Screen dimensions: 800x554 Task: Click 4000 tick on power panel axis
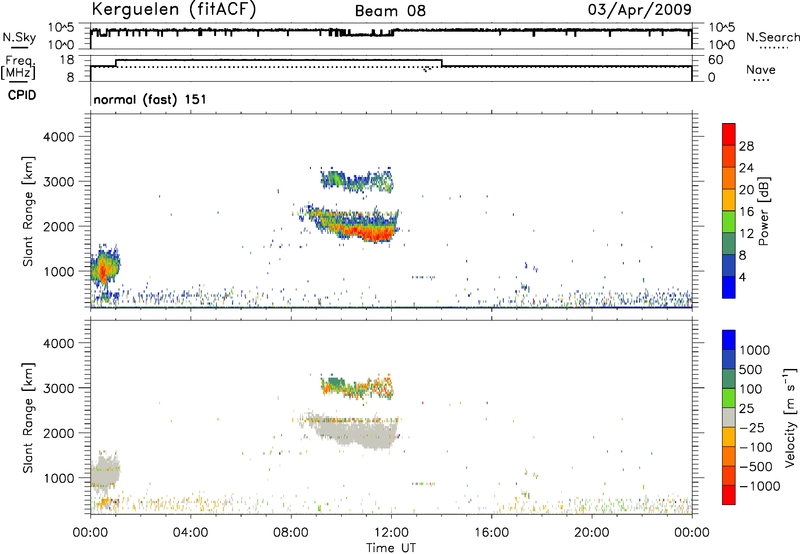58,137
